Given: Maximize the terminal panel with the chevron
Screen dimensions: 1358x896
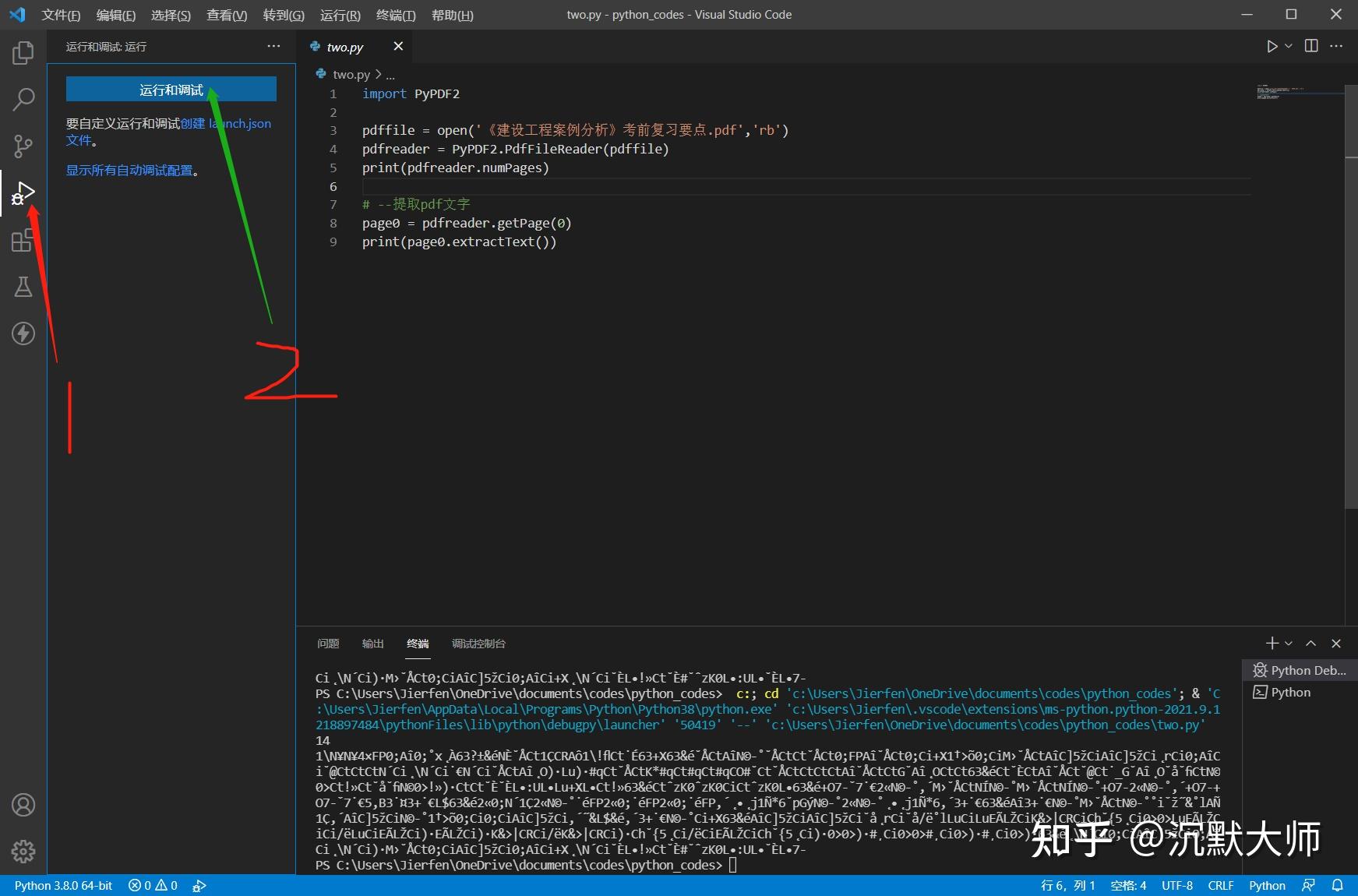Looking at the screenshot, I should tap(1311, 644).
